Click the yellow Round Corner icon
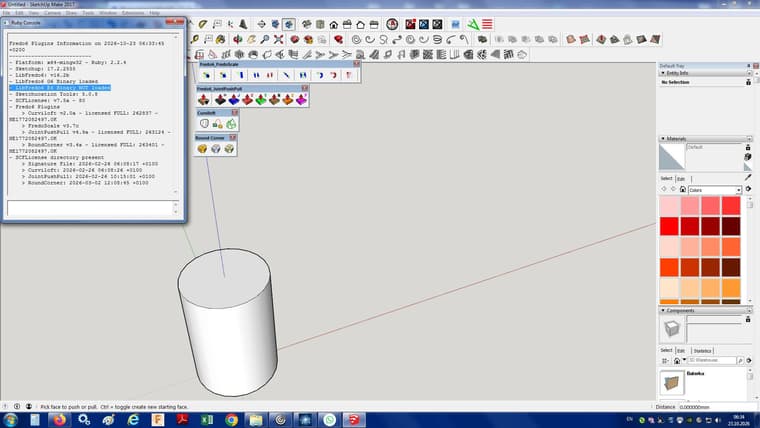The width and height of the screenshot is (760, 428). [x=202, y=149]
